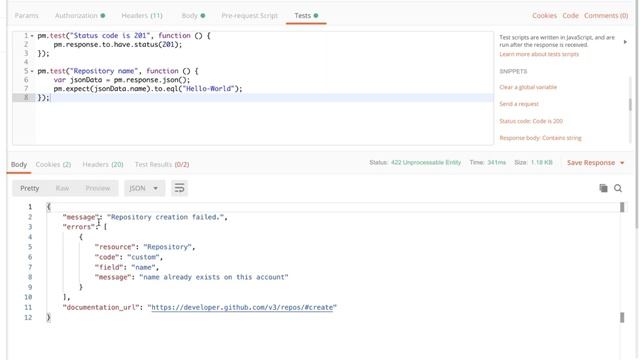640x360 pixels.
Task: Click the "resource": "Repository" line
Action: [144, 247]
